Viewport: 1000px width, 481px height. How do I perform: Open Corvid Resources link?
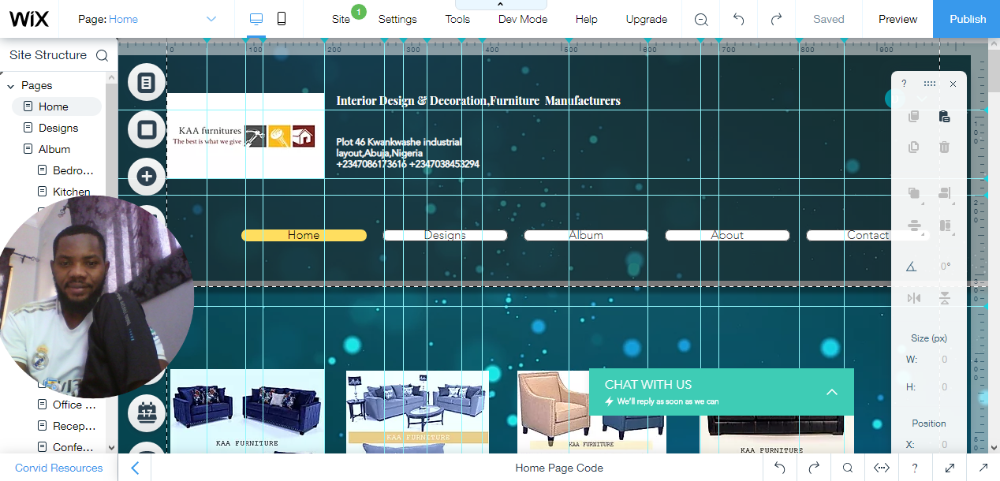coord(59,468)
